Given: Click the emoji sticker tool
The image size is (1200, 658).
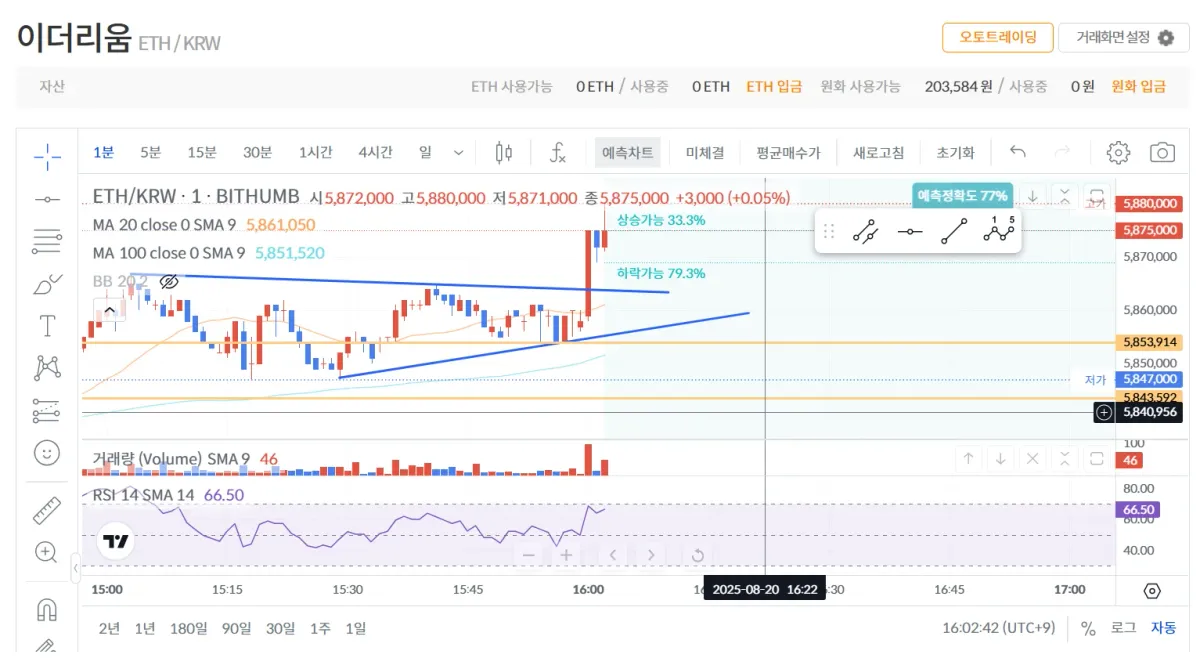Looking at the screenshot, I should point(47,453).
